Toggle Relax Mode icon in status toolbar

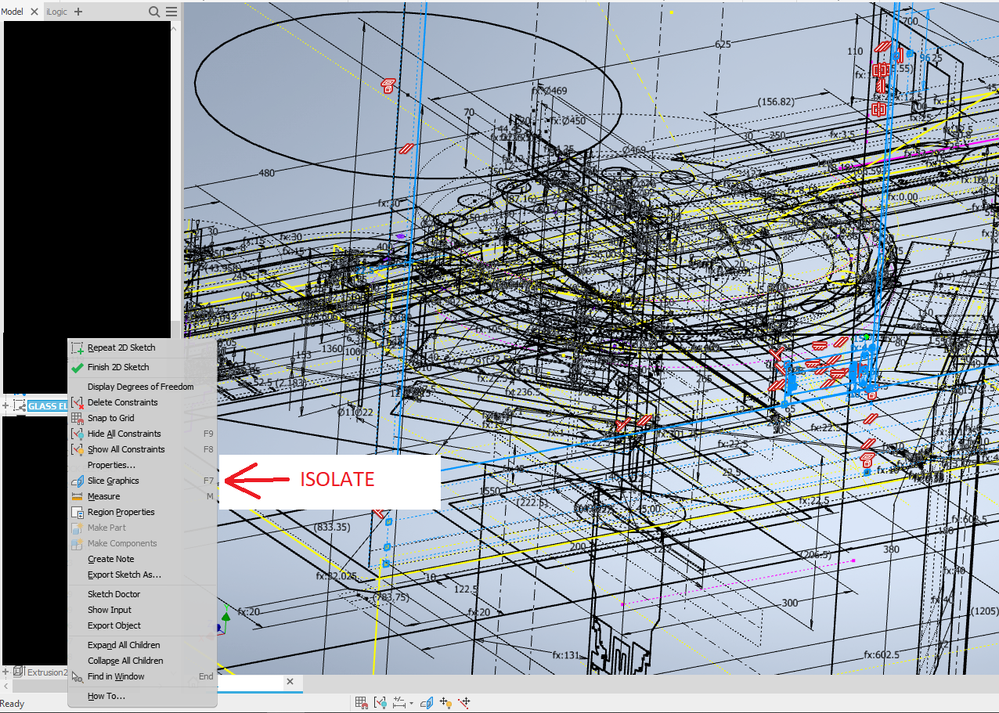(x=464, y=703)
